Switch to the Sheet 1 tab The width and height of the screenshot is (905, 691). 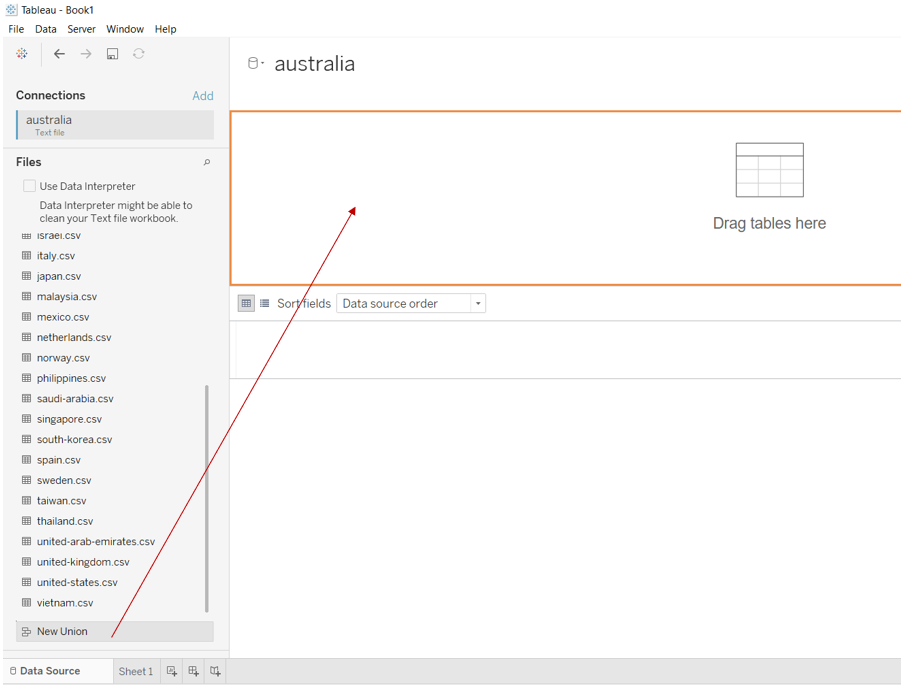[135, 671]
